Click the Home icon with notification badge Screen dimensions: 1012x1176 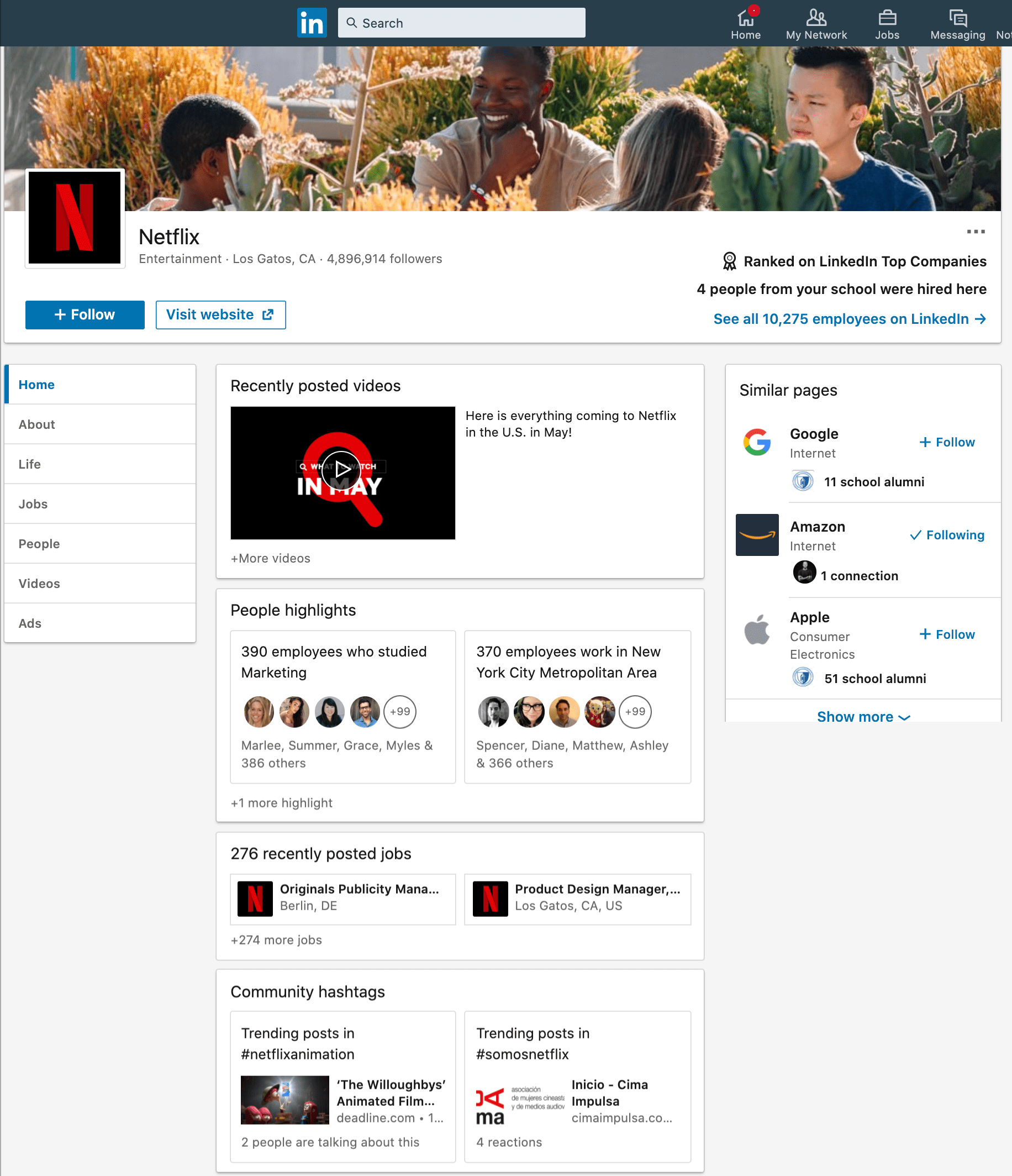pos(745,23)
